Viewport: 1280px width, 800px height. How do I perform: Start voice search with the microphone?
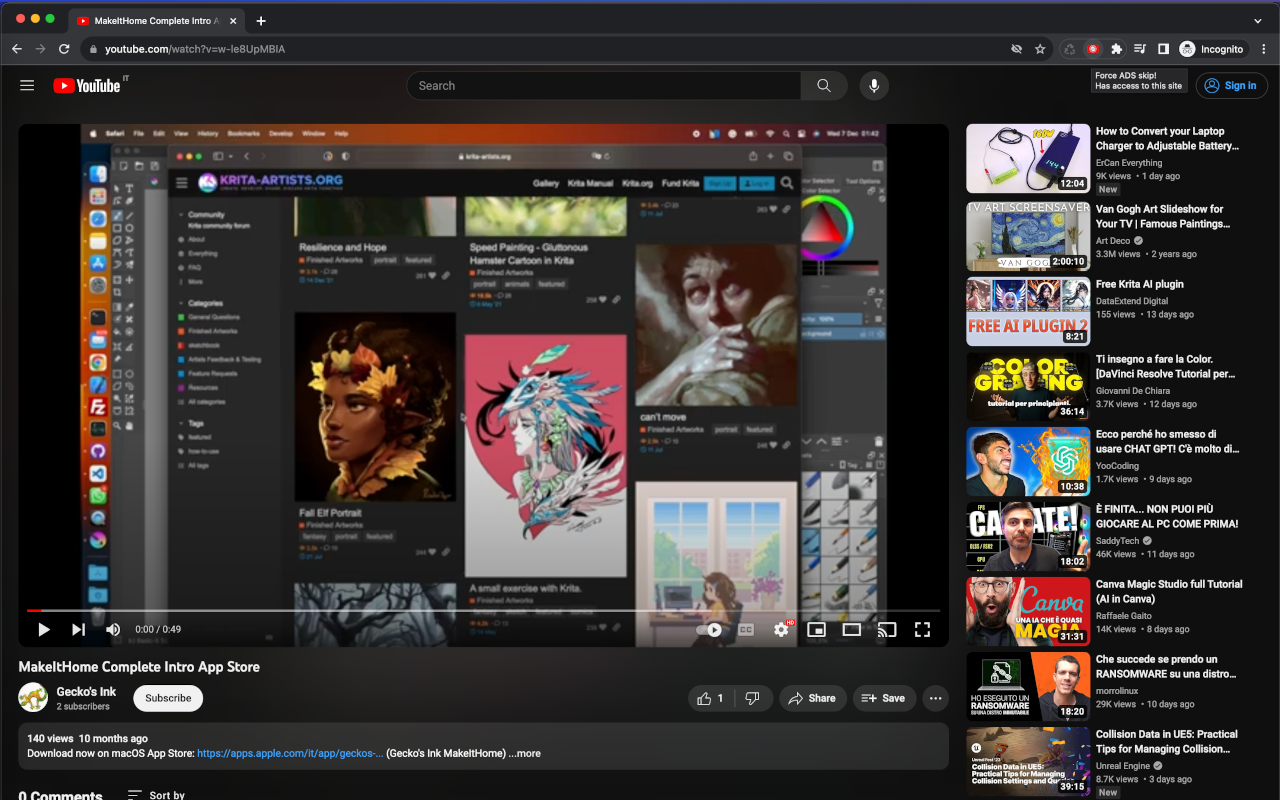click(x=874, y=86)
